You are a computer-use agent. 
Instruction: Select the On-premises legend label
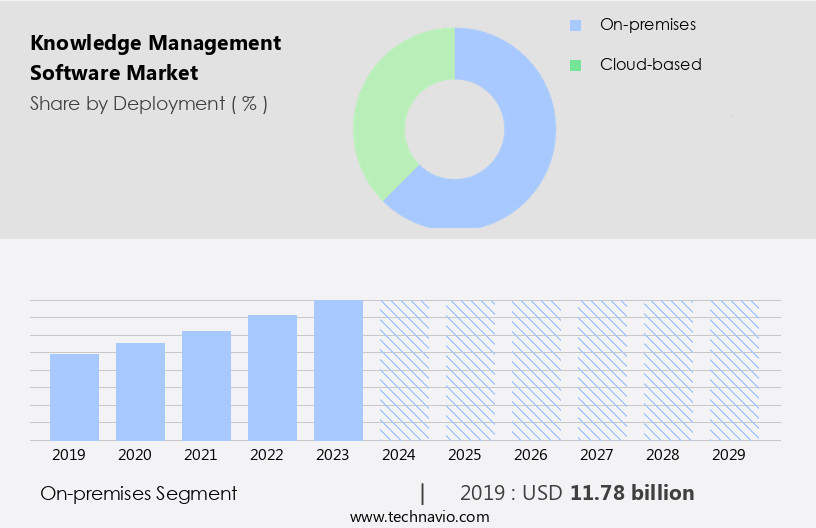[x=647, y=24]
